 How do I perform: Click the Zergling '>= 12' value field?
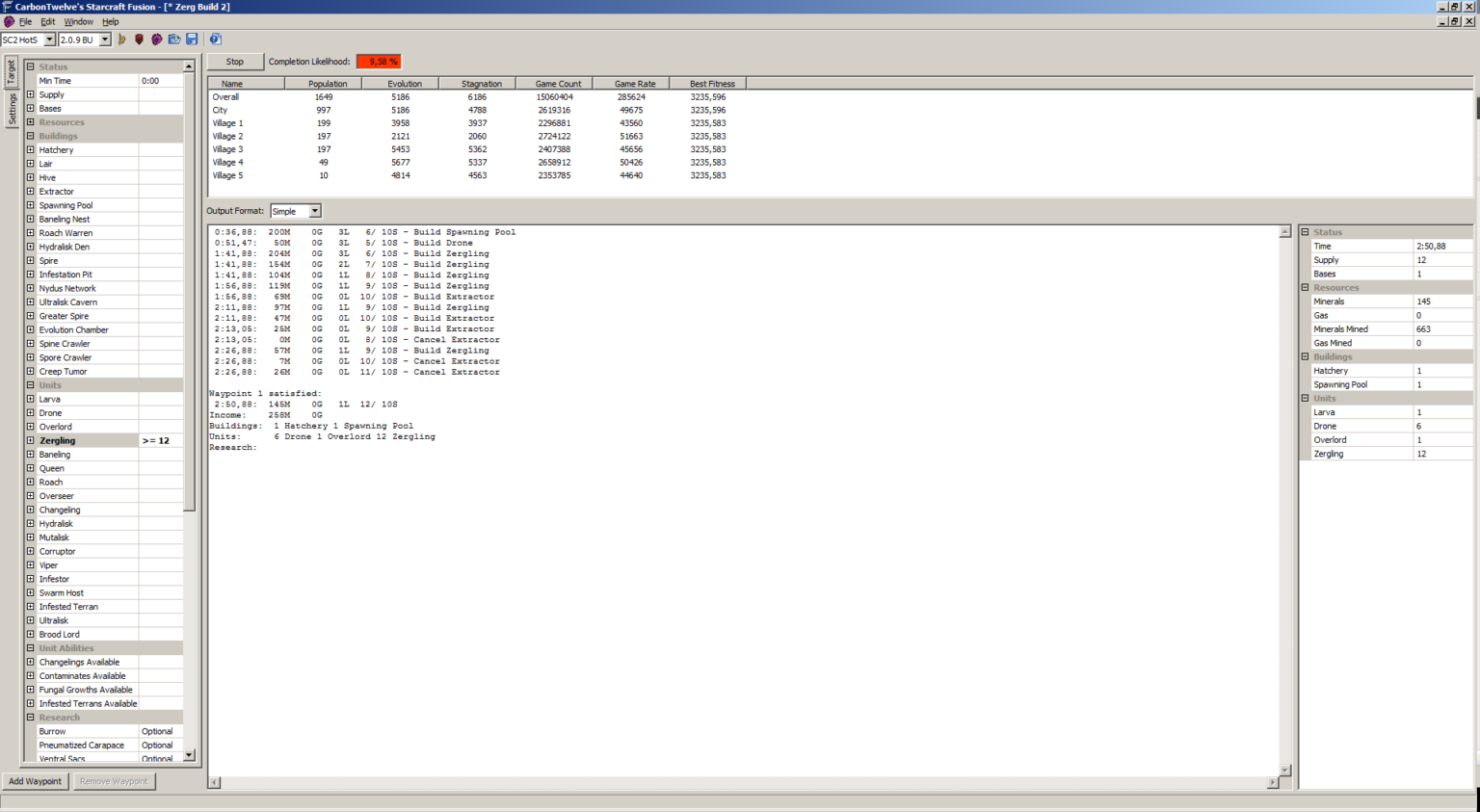[x=160, y=440]
